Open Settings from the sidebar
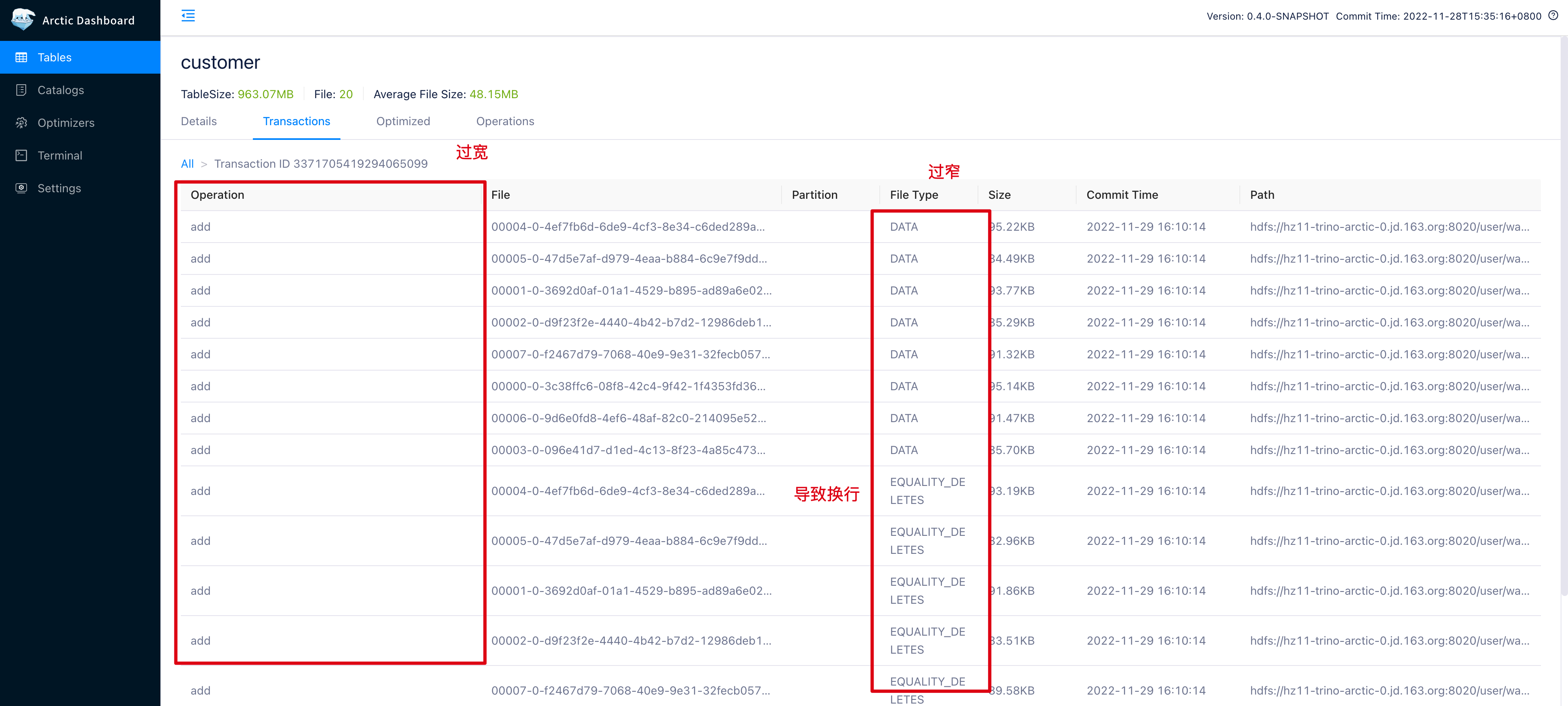1568x706 pixels. [x=59, y=188]
